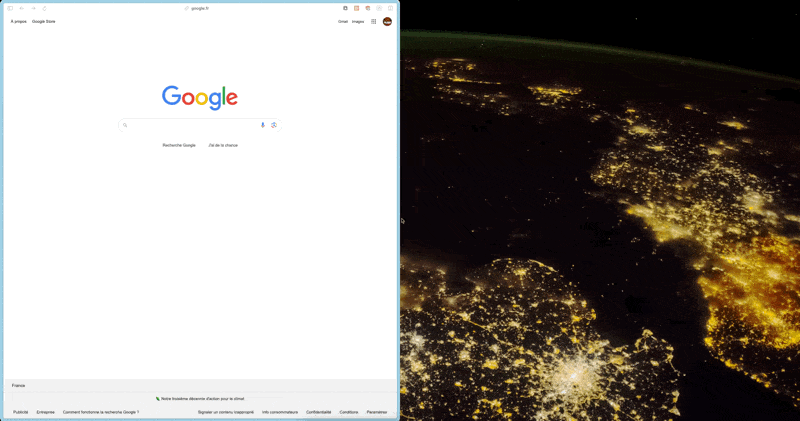The image size is (800, 421).
Task: Click the Google account profile avatar
Action: pyautogui.click(x=387, y=21)
